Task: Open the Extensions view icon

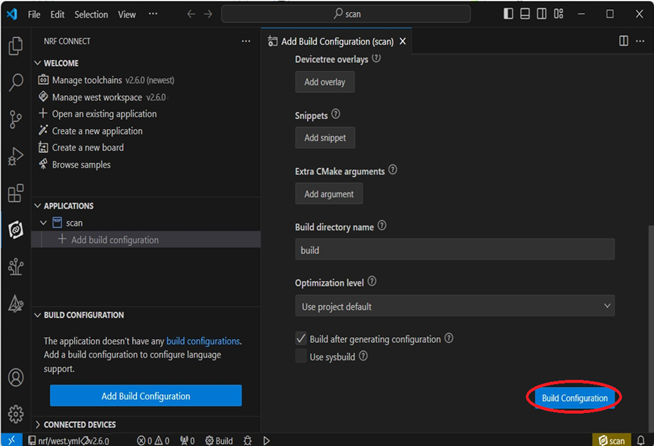Action: point(15,193)
